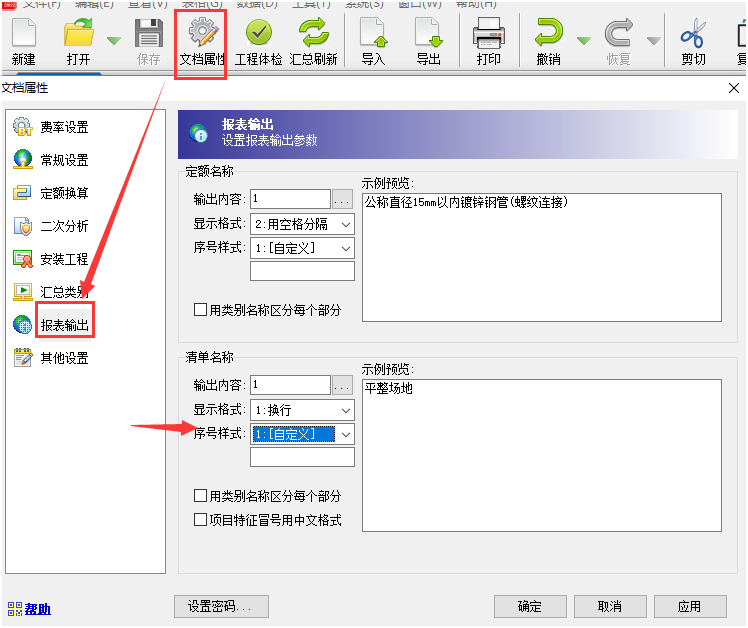748x628 pixels.
Task: Click the 打印 printer icon
Action: 488,36
